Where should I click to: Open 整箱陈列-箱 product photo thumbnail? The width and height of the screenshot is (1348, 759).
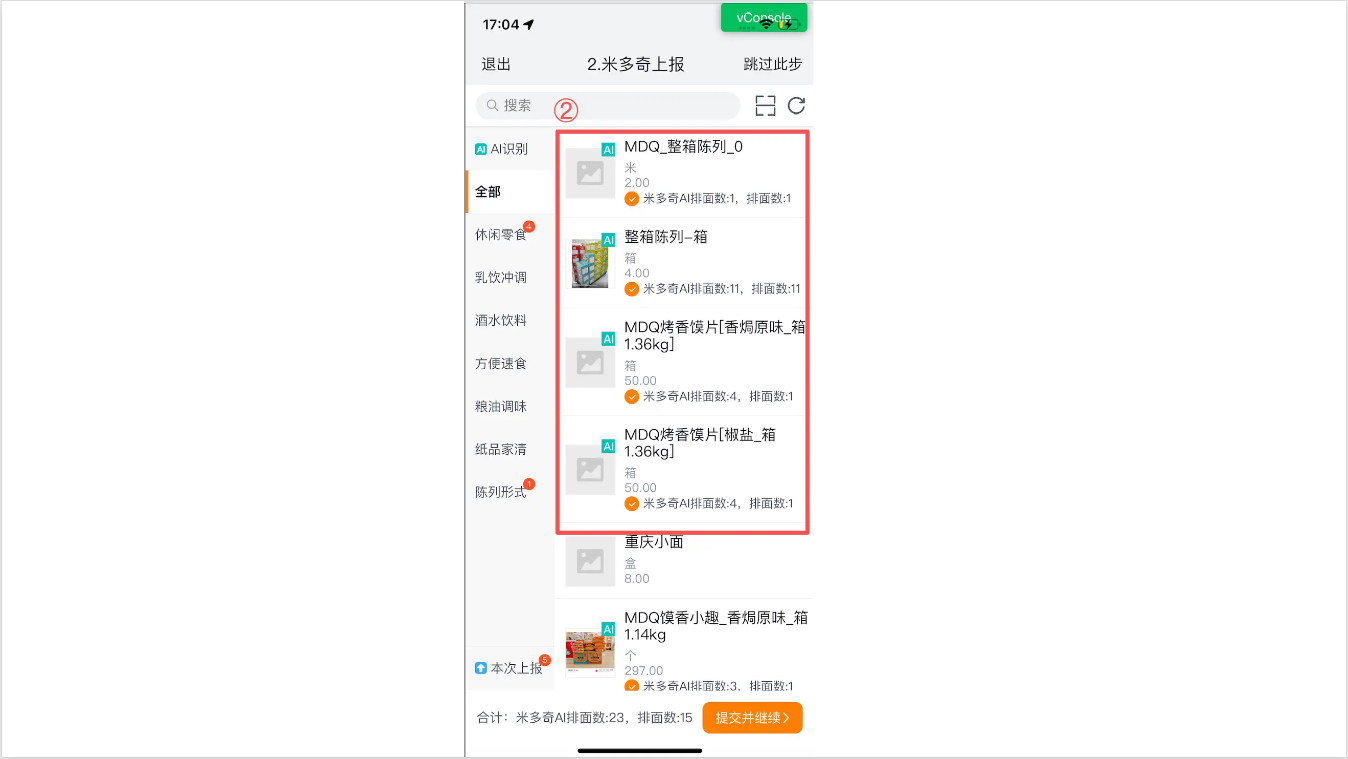(x=590, y=263)
